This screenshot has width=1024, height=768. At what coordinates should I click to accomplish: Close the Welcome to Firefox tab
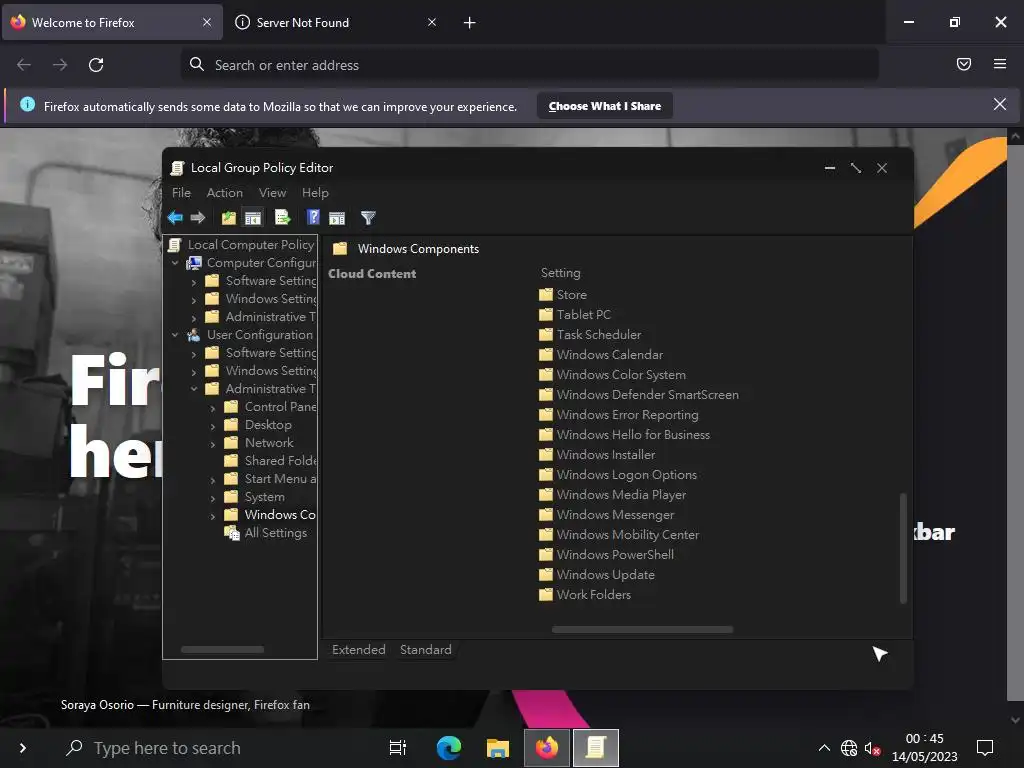(x=206, y=22)
